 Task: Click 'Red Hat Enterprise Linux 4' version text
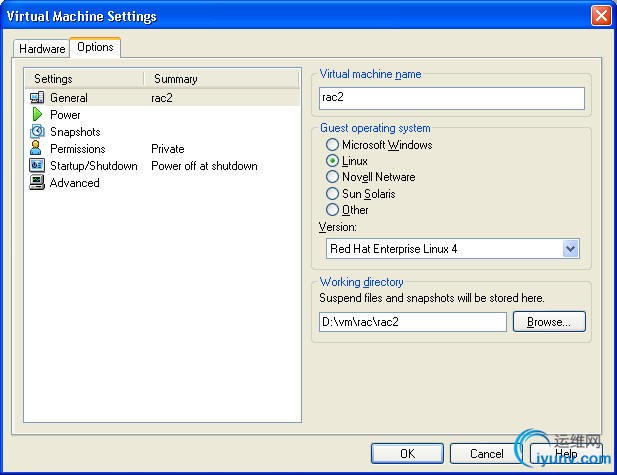coord(393,249)
